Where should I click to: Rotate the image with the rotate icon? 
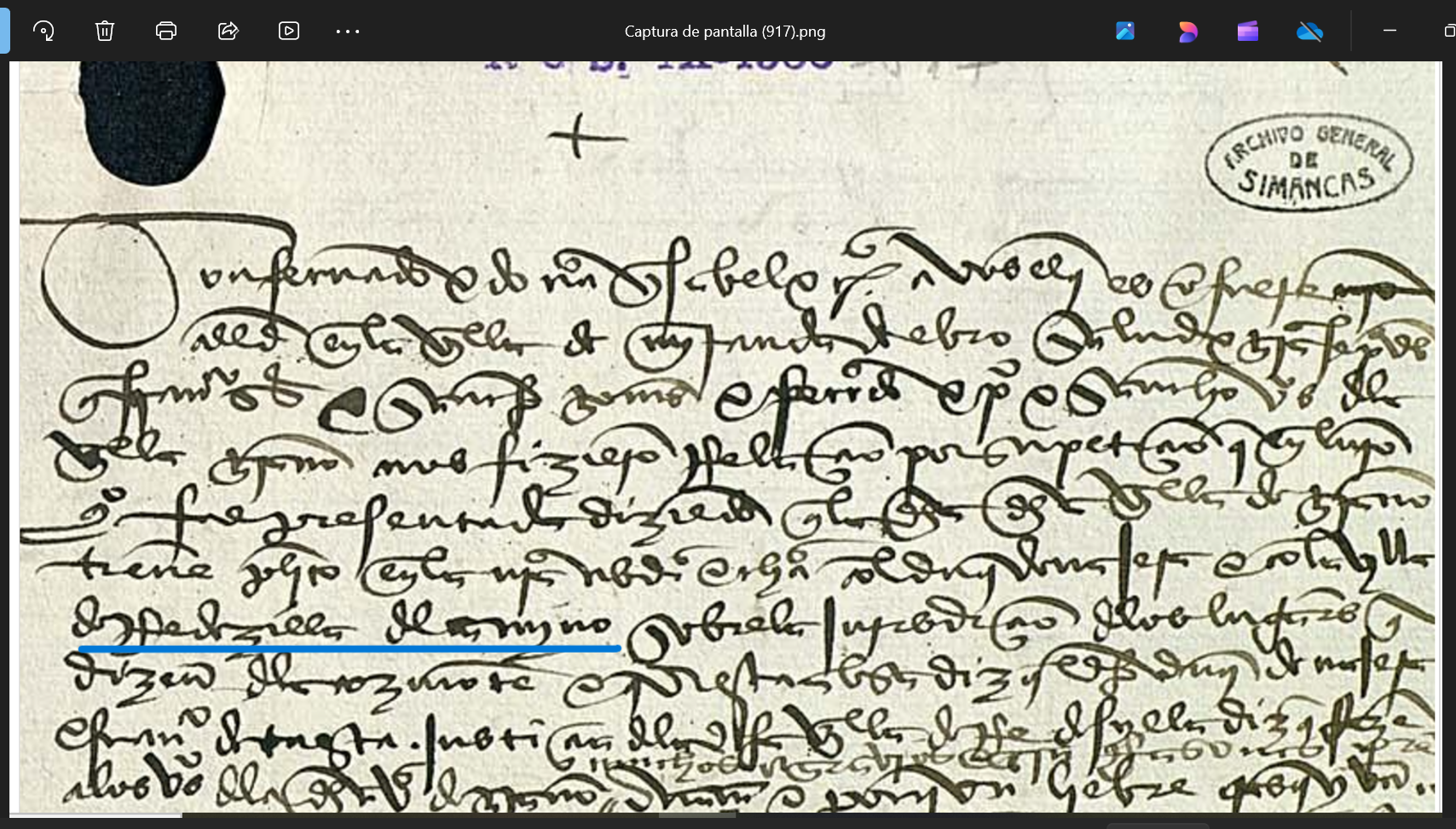click(43, 32)
